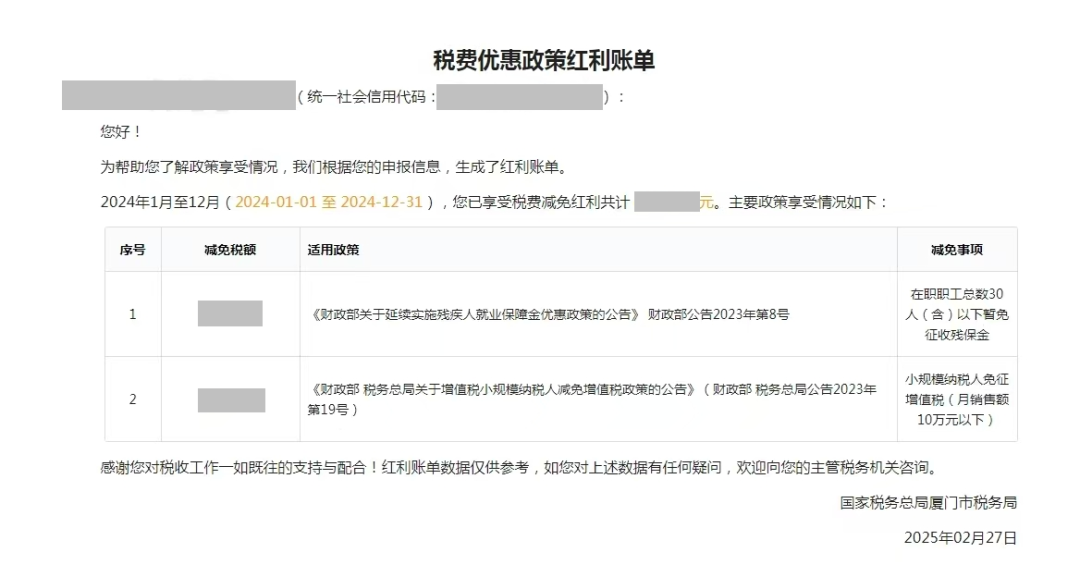Click the closing sentence starting 感谢您对税收工作

[x=520, y=468]
